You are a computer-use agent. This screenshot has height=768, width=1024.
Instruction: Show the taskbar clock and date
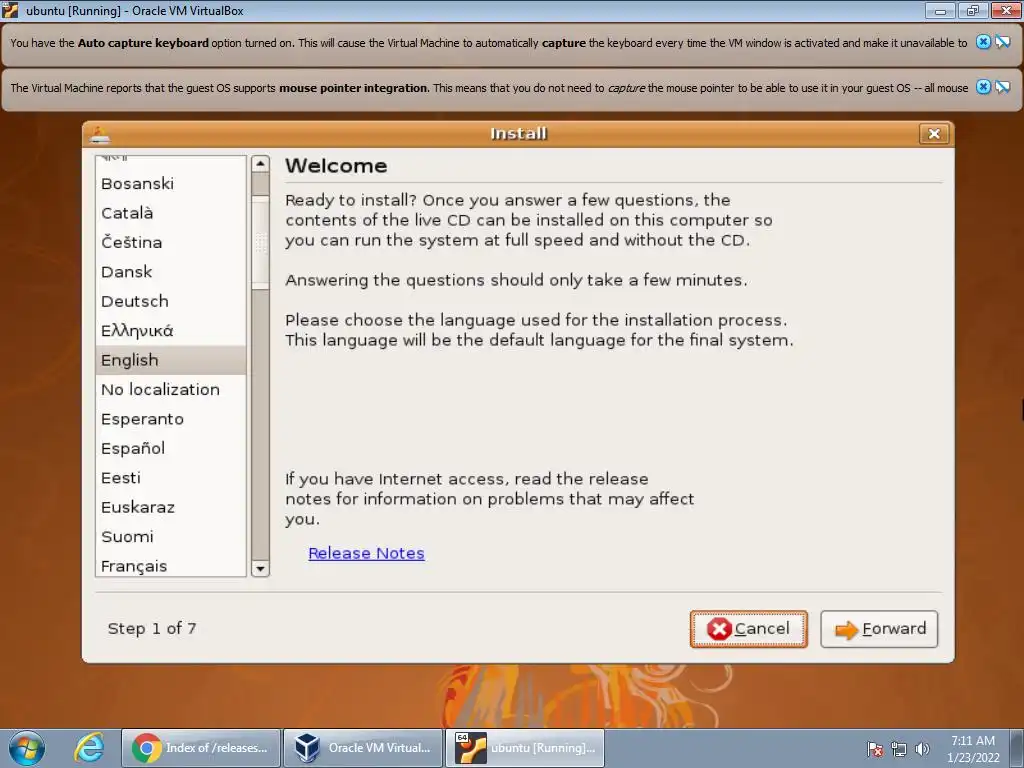click(973, 748)
